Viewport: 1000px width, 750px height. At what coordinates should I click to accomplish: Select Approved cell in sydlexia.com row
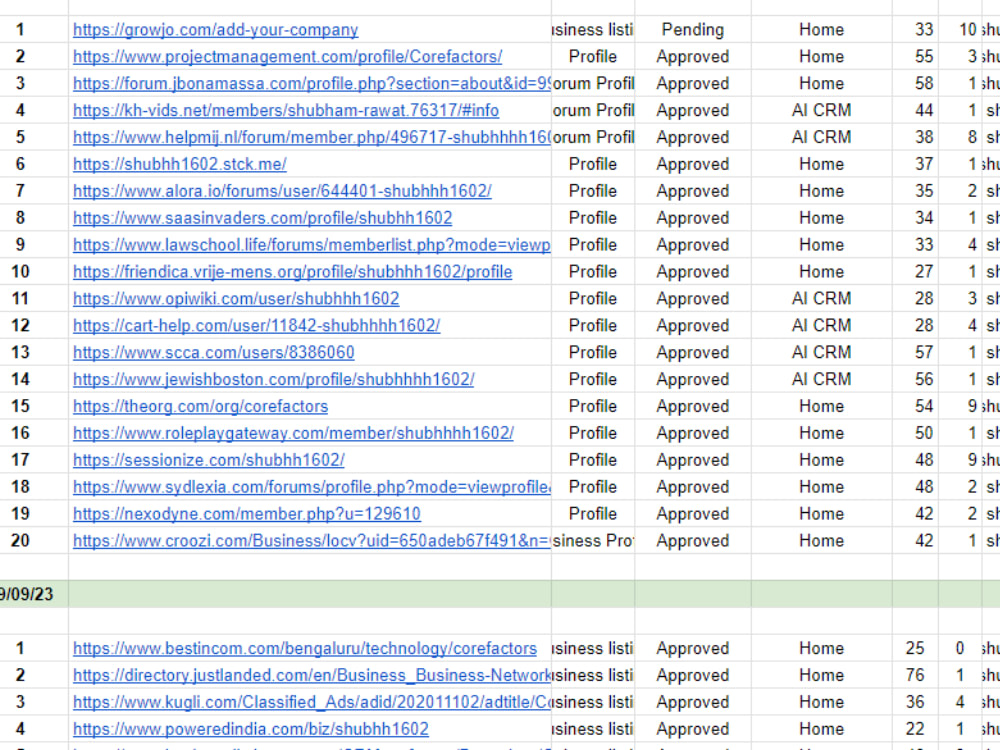click(693, 487)
